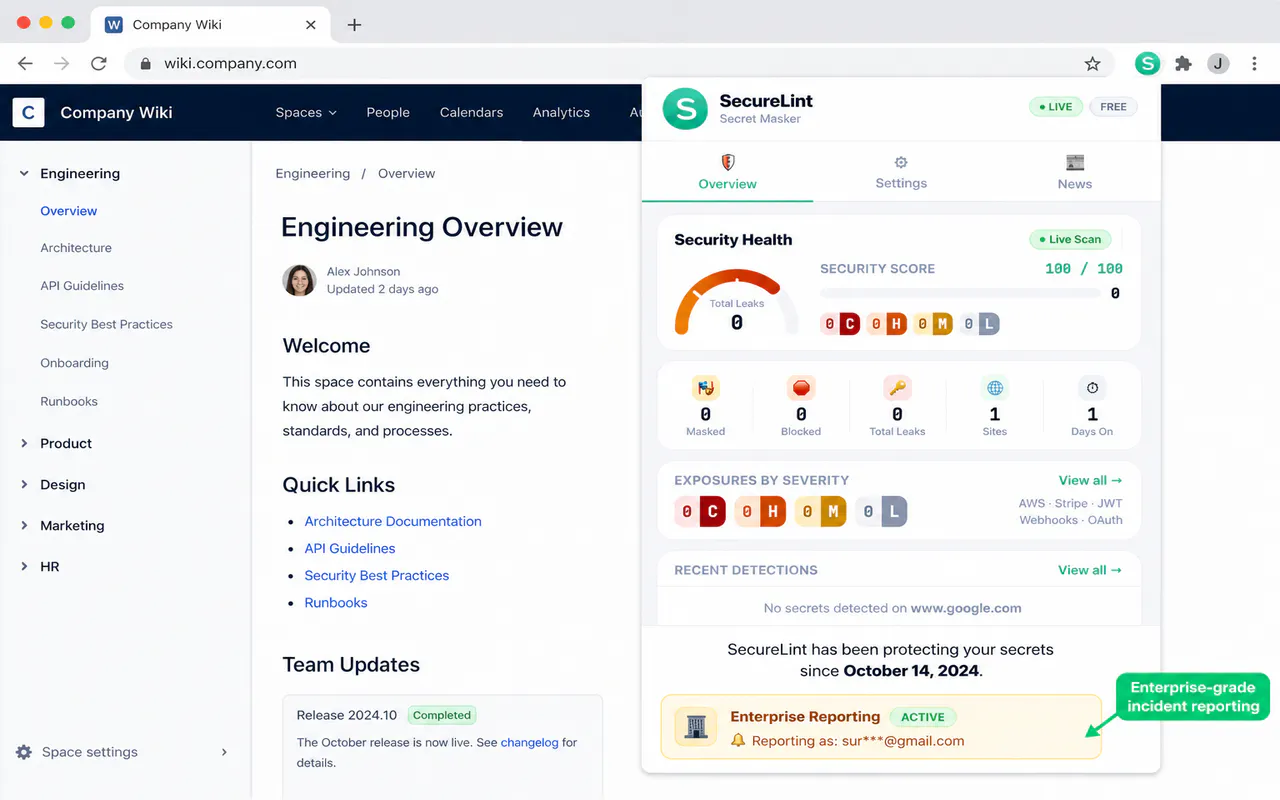Open the changelog link in release note
Viewport: 1280px width, 800px height.
[529, 742]
